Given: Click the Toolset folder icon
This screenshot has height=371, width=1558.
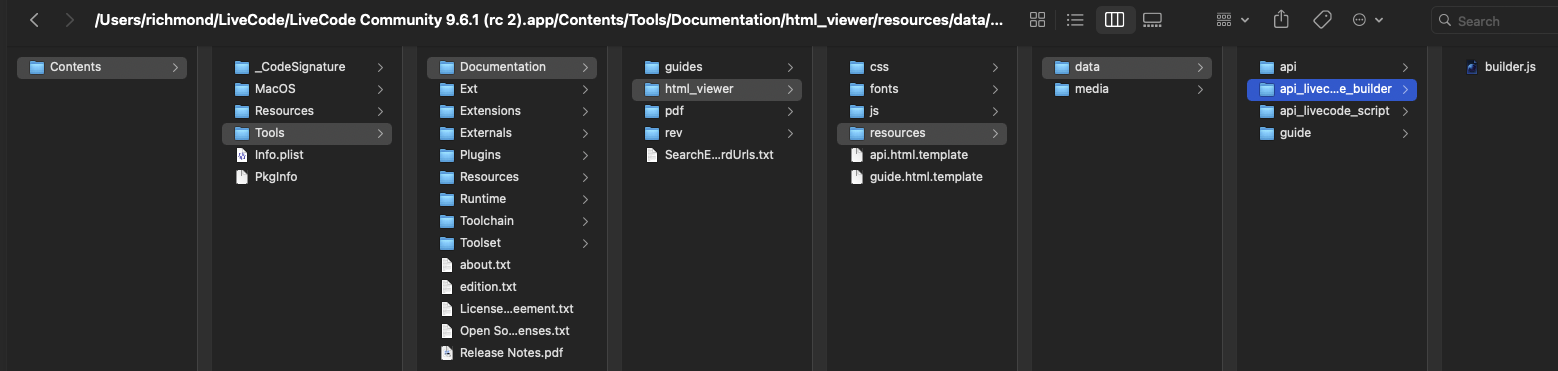Looking at the screenshot, I should point(447,243).
